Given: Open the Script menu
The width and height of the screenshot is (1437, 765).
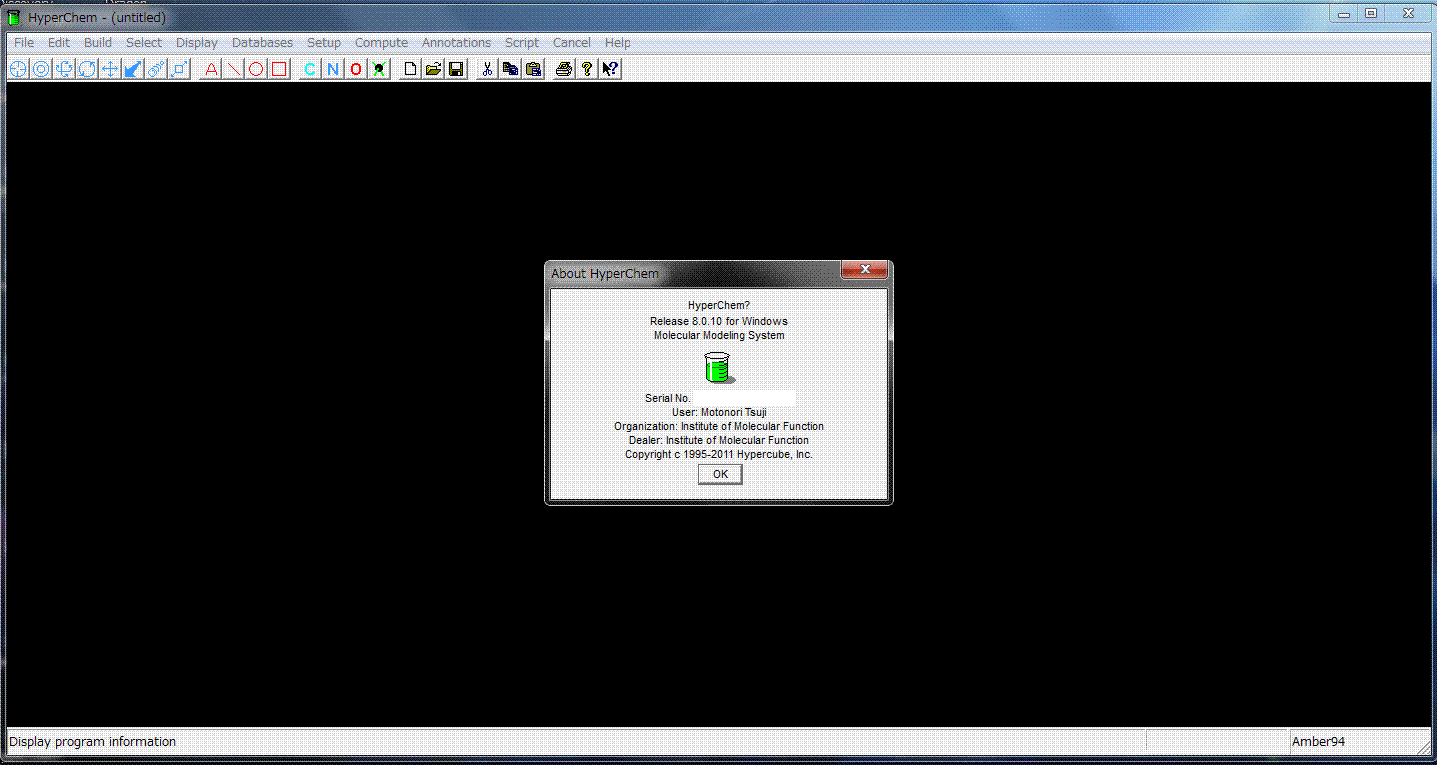Looking at the screenshot, I should pyautogui.click(x=522, y=43).
